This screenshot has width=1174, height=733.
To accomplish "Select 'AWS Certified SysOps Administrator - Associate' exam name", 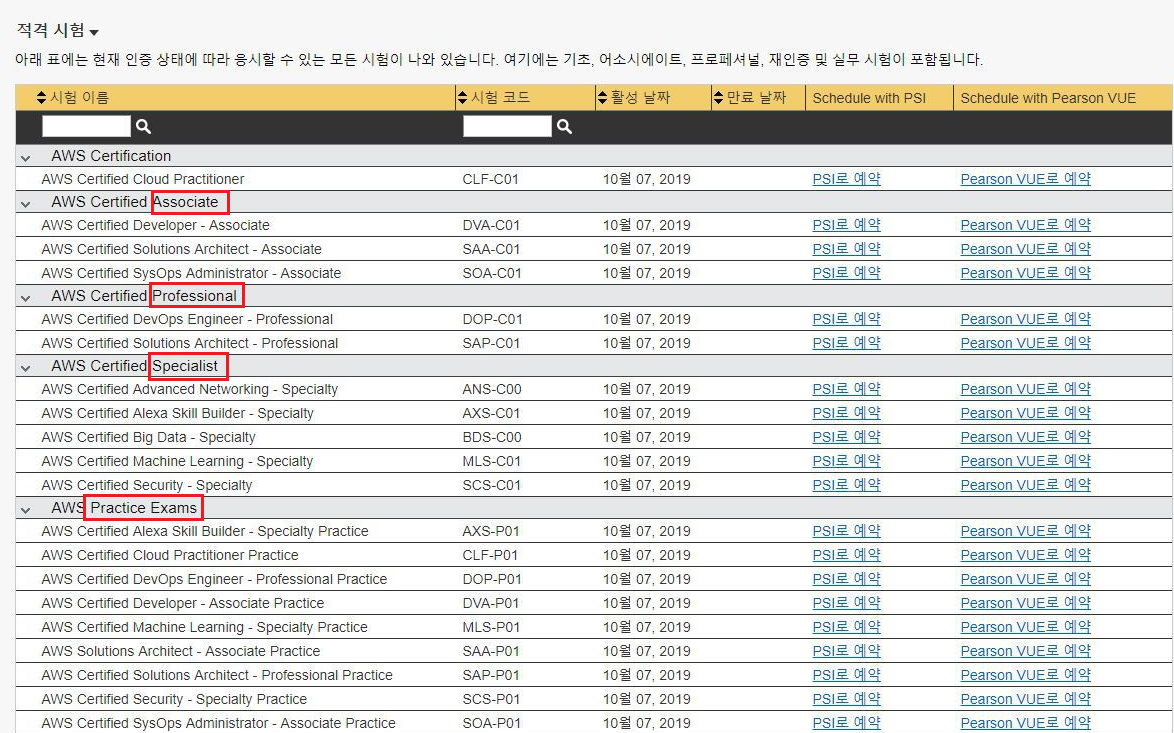I will click(x=192, y=273).
